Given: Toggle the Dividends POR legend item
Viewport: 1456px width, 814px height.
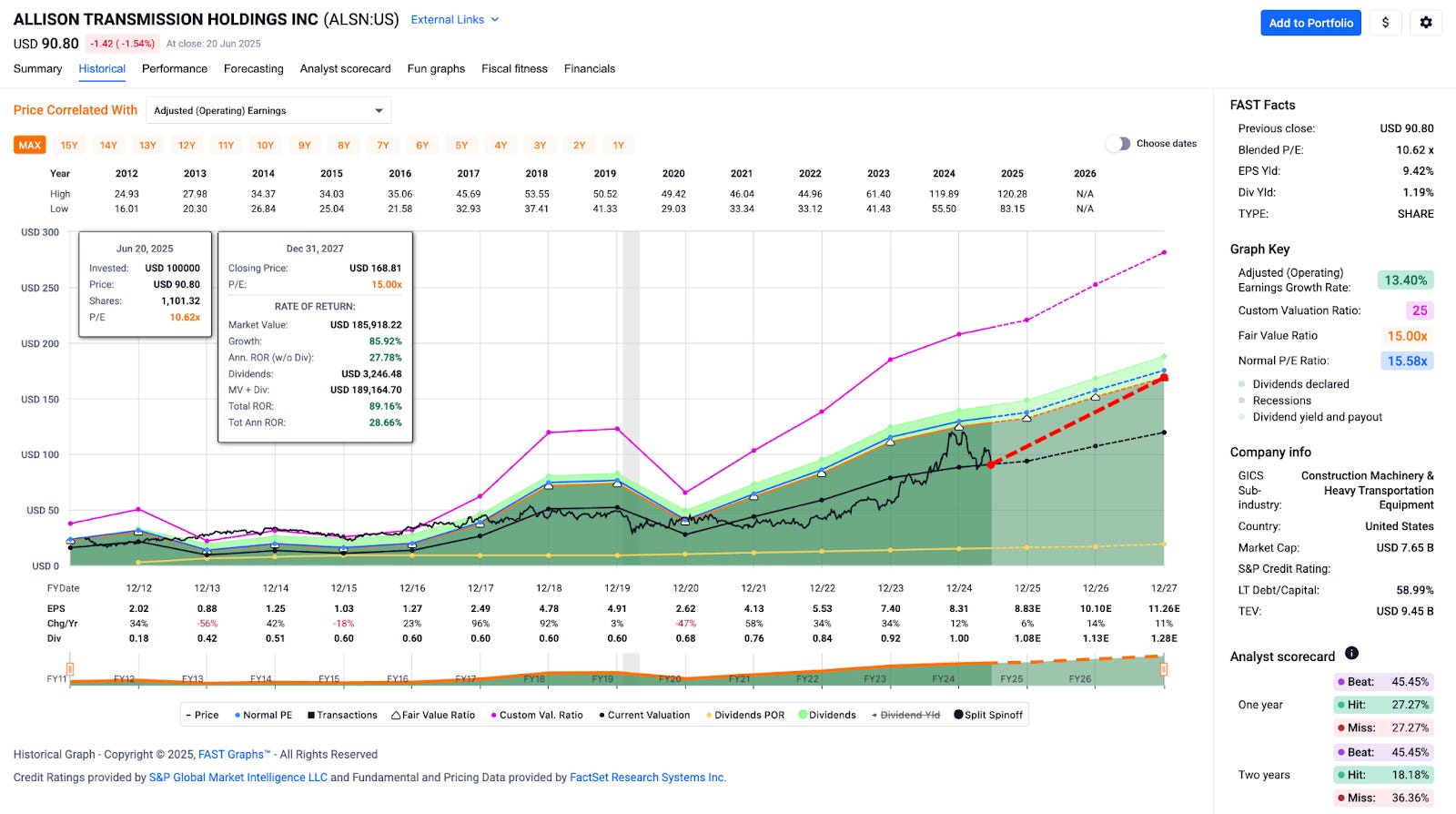Looking at the screenshot, I should (x=745, y=715).
